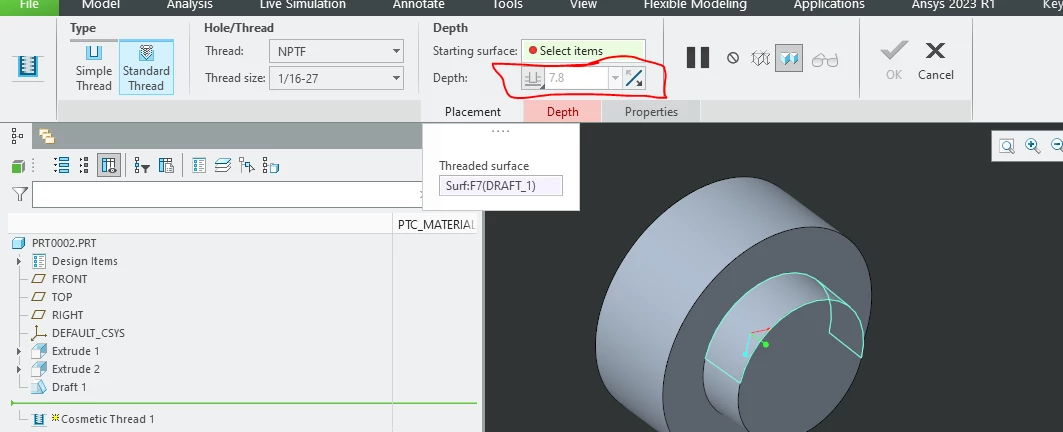Open the model tree filters icon
The width and height of the screenshot is (1063, 432).
point(142,165)
